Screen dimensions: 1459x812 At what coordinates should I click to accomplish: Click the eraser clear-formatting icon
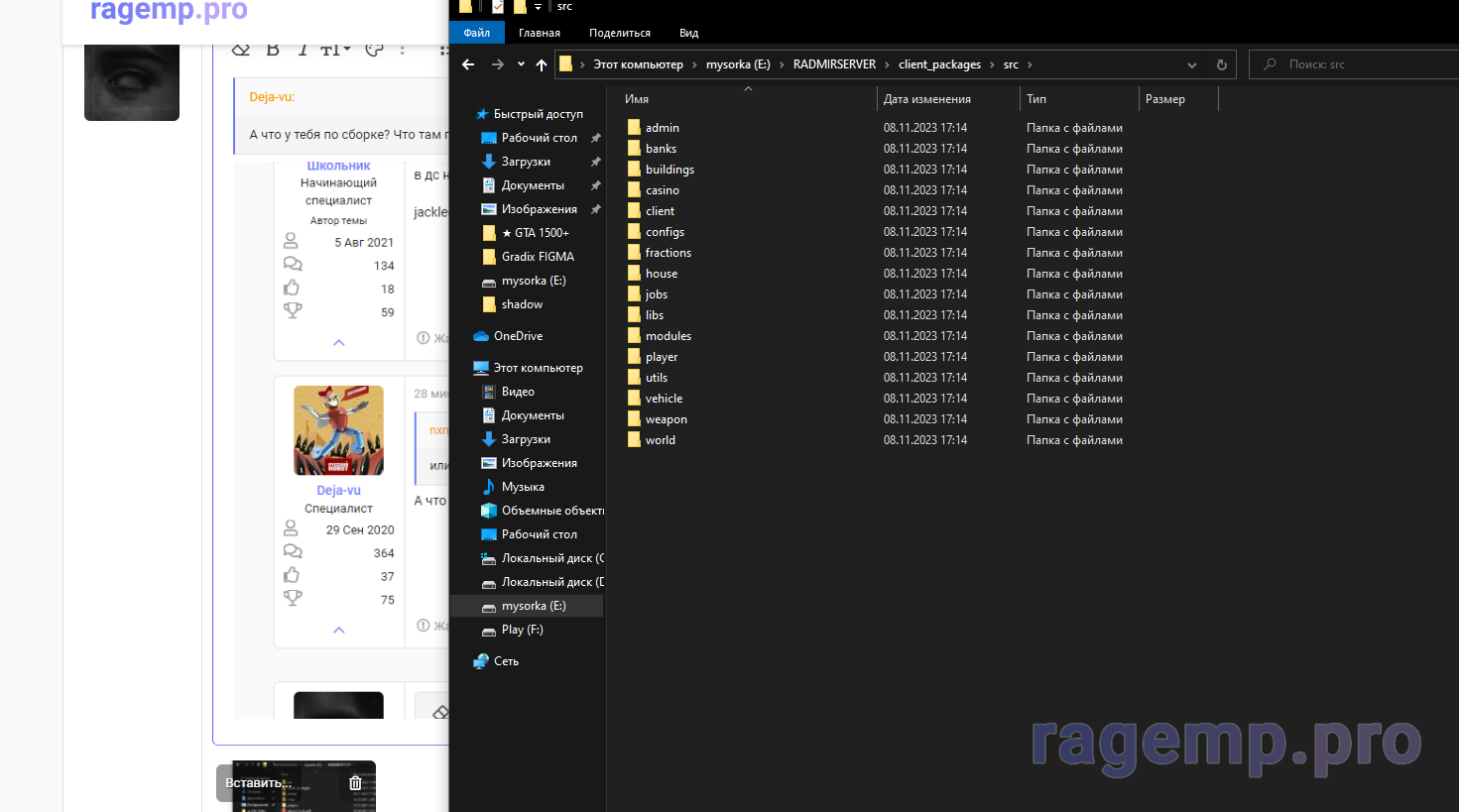241,50
